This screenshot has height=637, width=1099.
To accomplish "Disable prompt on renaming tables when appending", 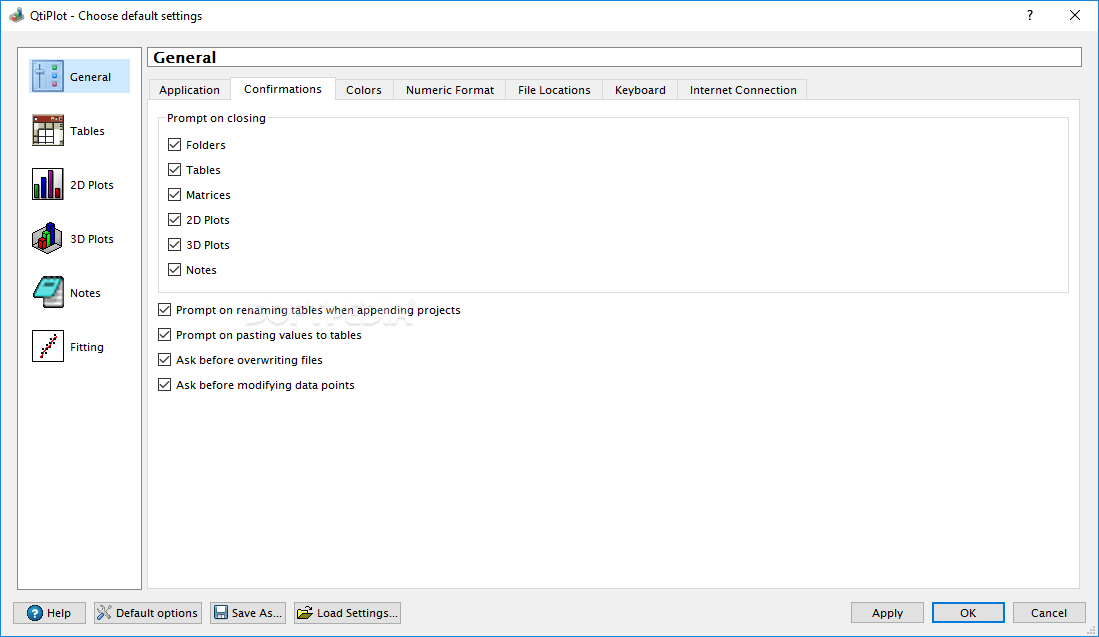I will click(165, 310).
